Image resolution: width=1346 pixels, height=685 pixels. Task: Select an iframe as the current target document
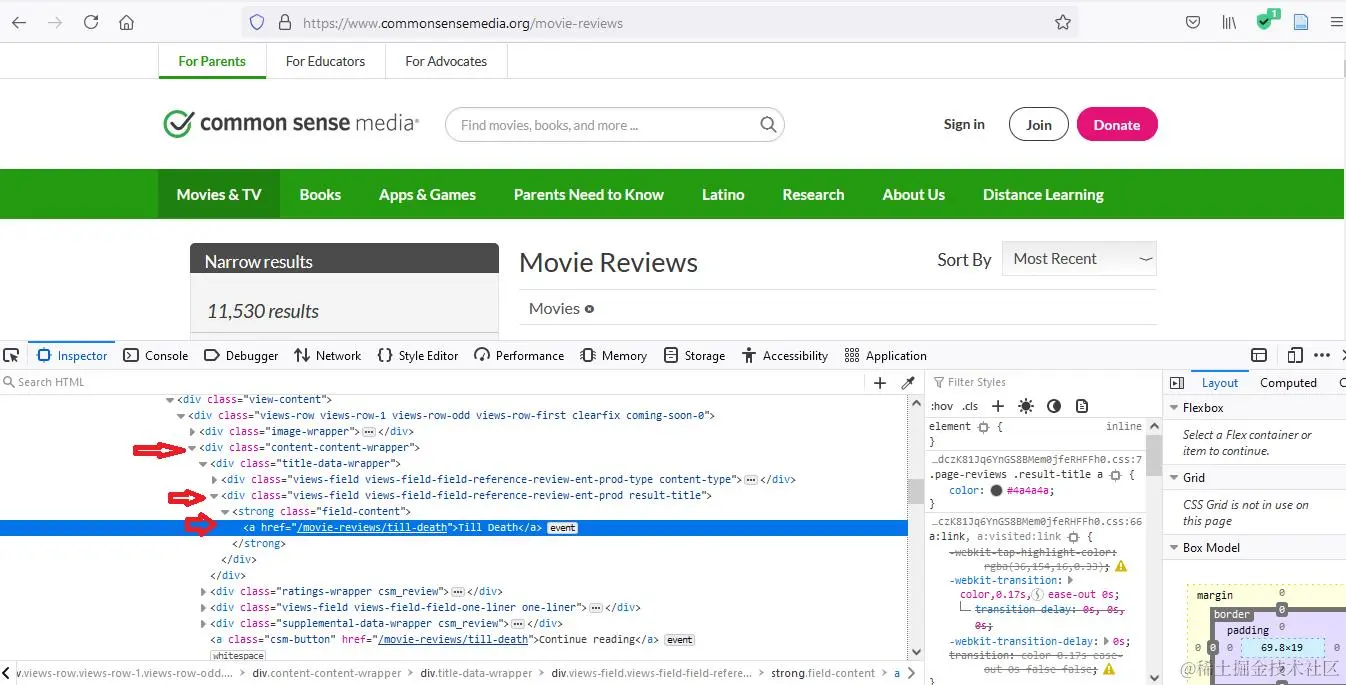point(1259,355)
